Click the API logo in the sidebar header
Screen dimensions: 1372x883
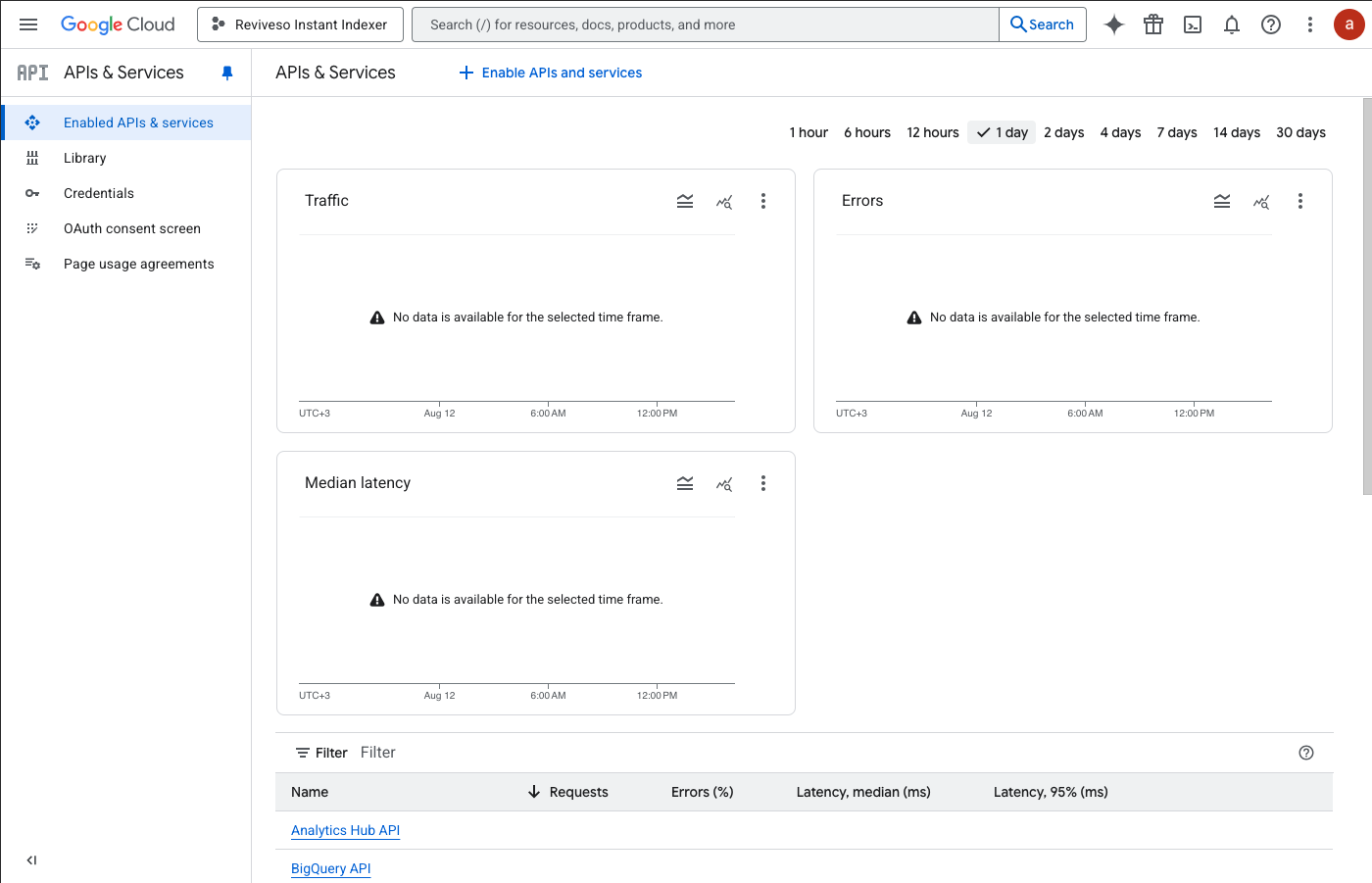32,73
